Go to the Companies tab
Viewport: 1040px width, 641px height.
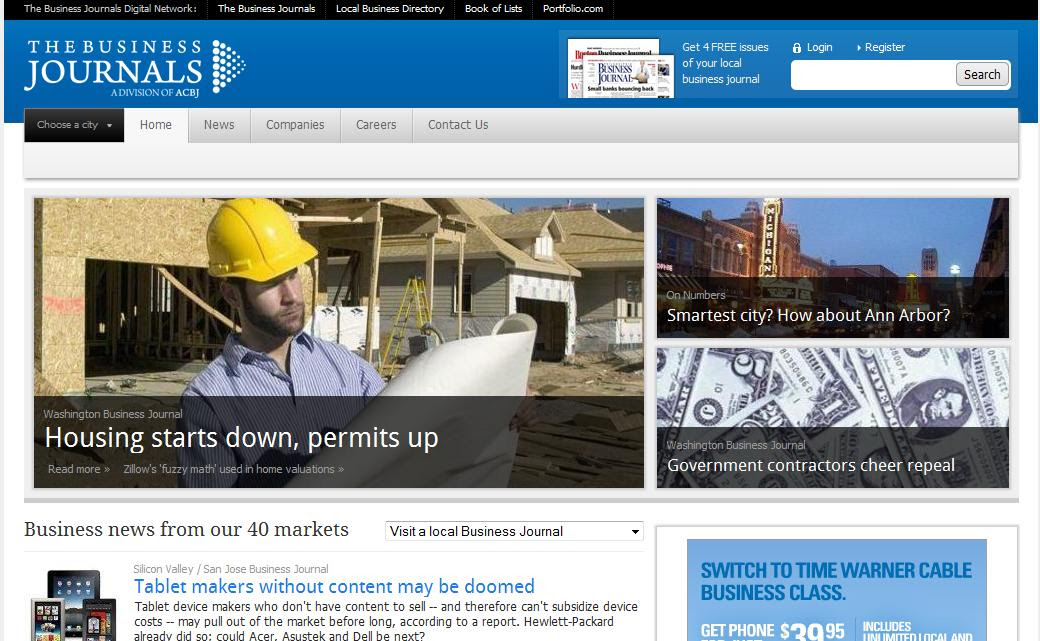click(x=295, y=125)
